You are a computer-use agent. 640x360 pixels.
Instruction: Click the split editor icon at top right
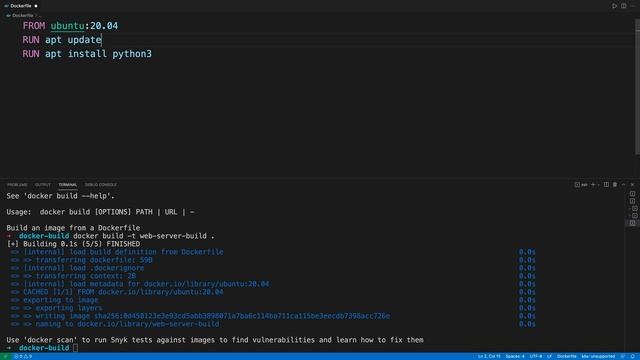624,6
